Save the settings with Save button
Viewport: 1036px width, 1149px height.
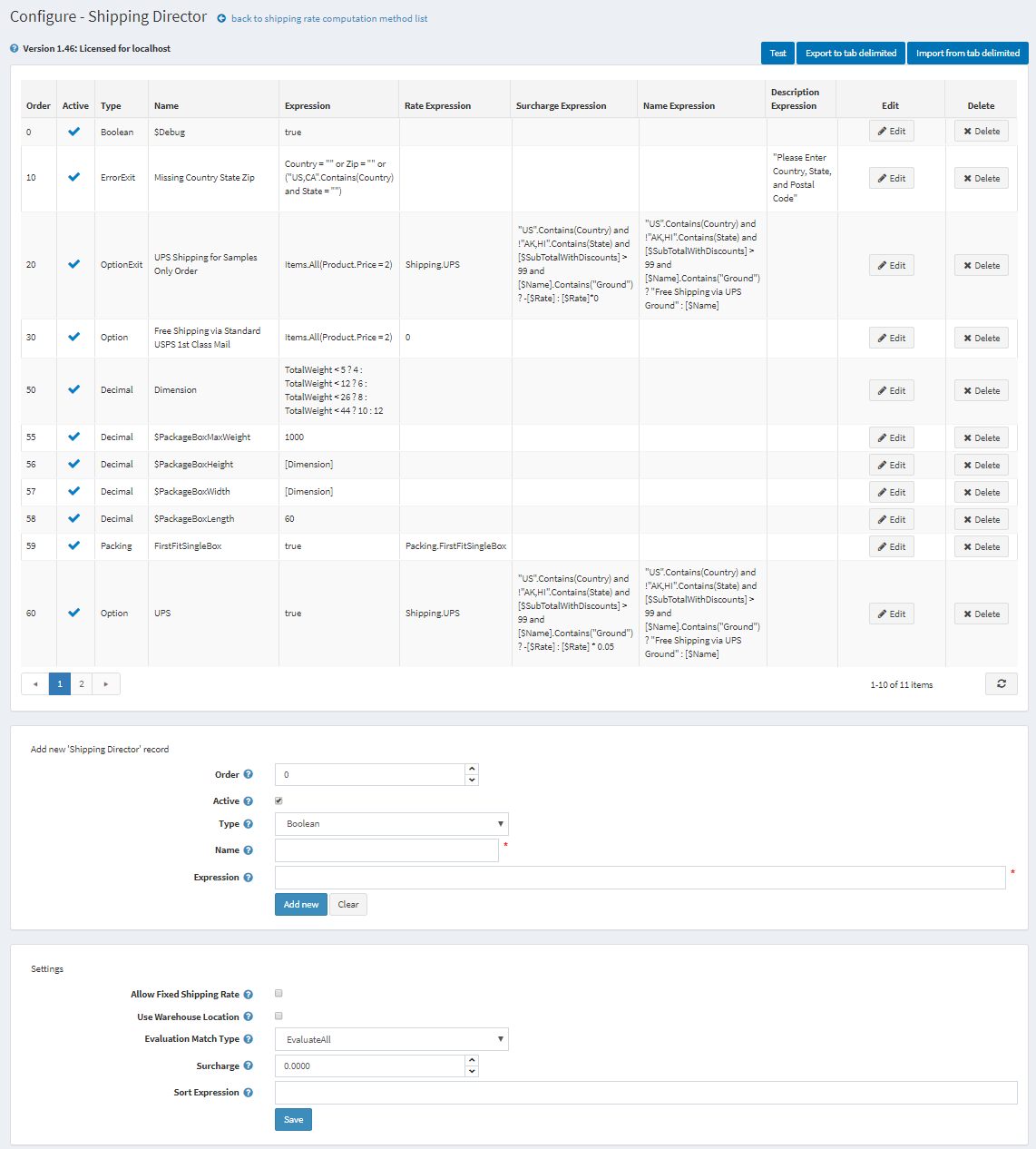click(x=293, y=1119)
